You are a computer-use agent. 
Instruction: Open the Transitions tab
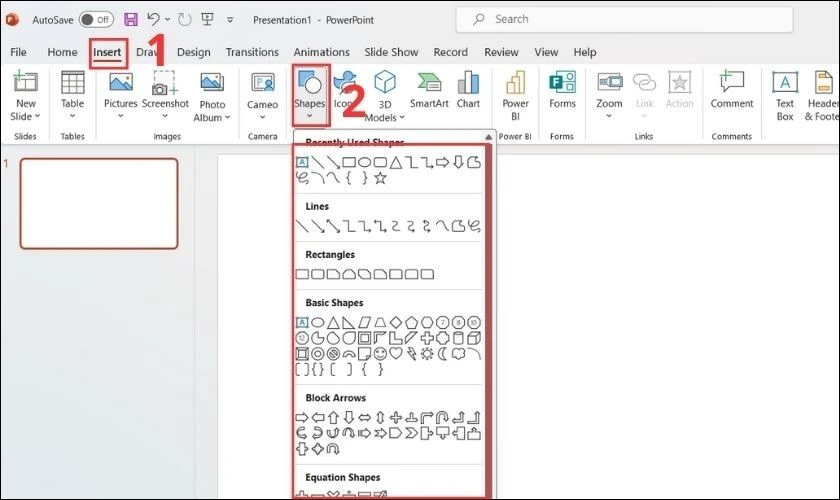252,52
